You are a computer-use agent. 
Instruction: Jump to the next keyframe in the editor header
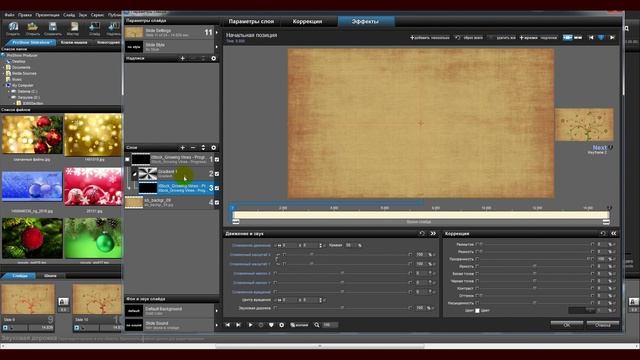612,38
